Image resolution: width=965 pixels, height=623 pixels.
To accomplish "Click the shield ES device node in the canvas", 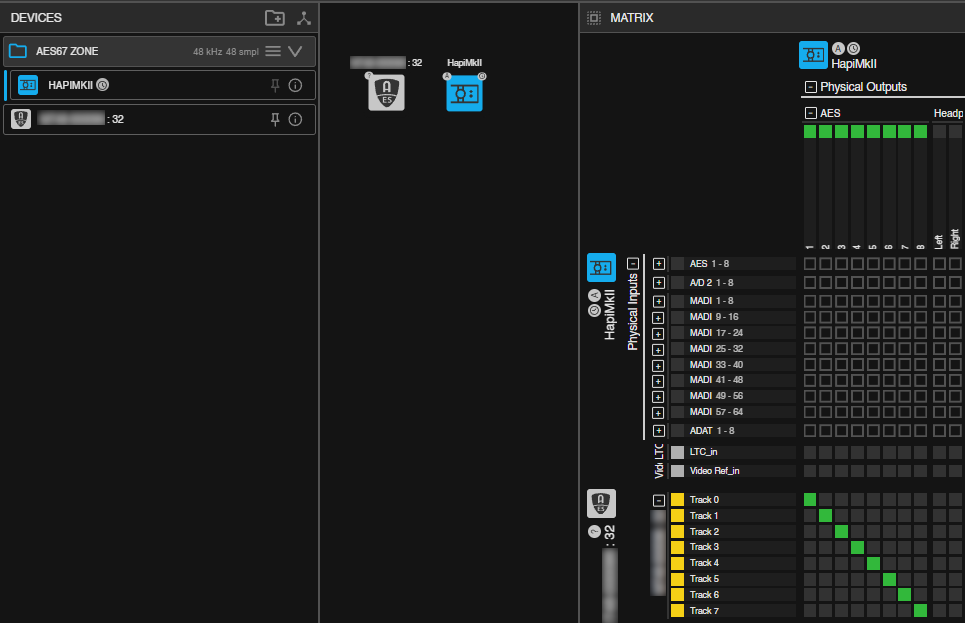I will pos(386,93).
